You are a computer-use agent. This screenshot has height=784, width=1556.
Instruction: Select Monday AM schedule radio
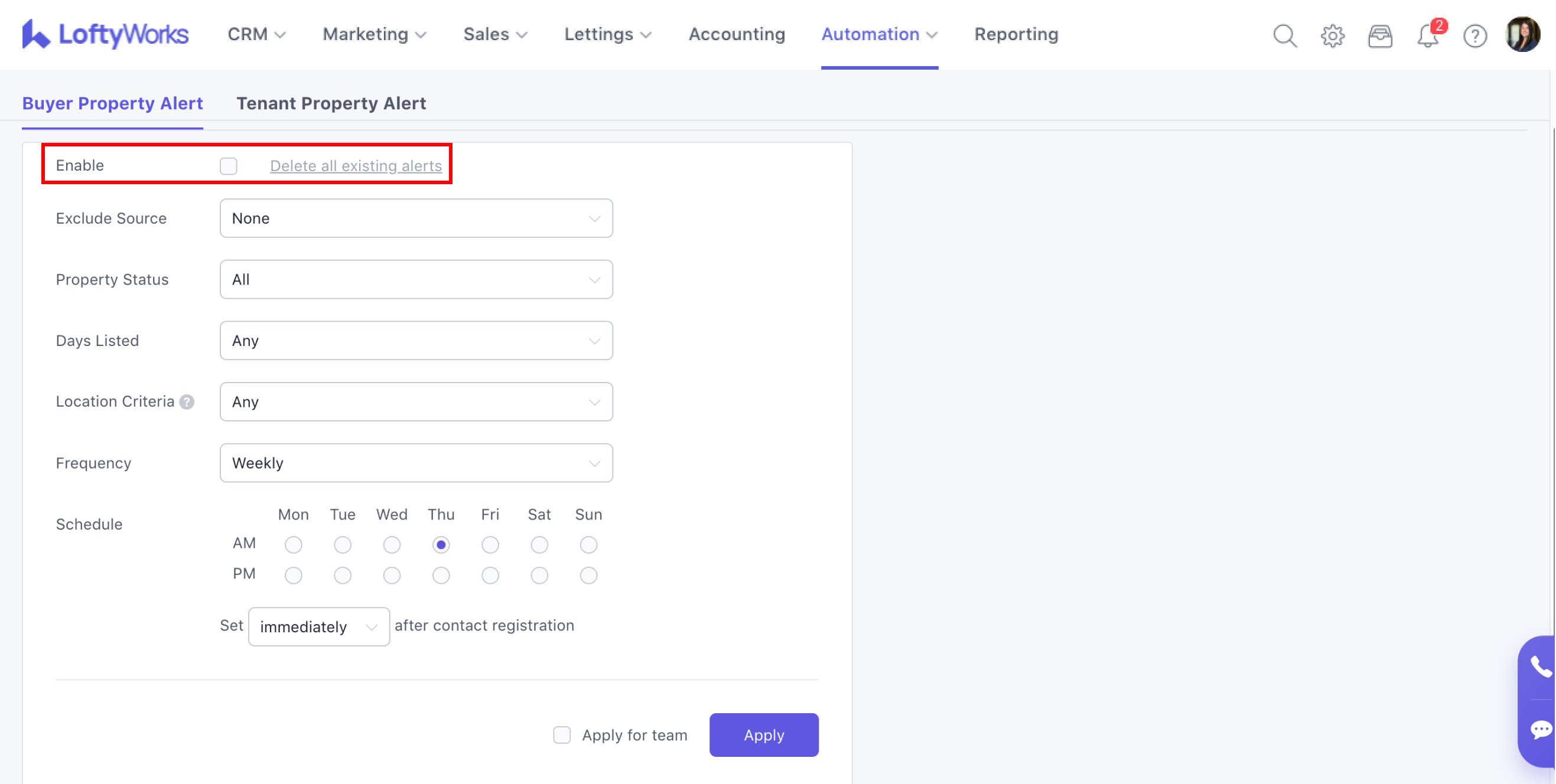point(294,544)
